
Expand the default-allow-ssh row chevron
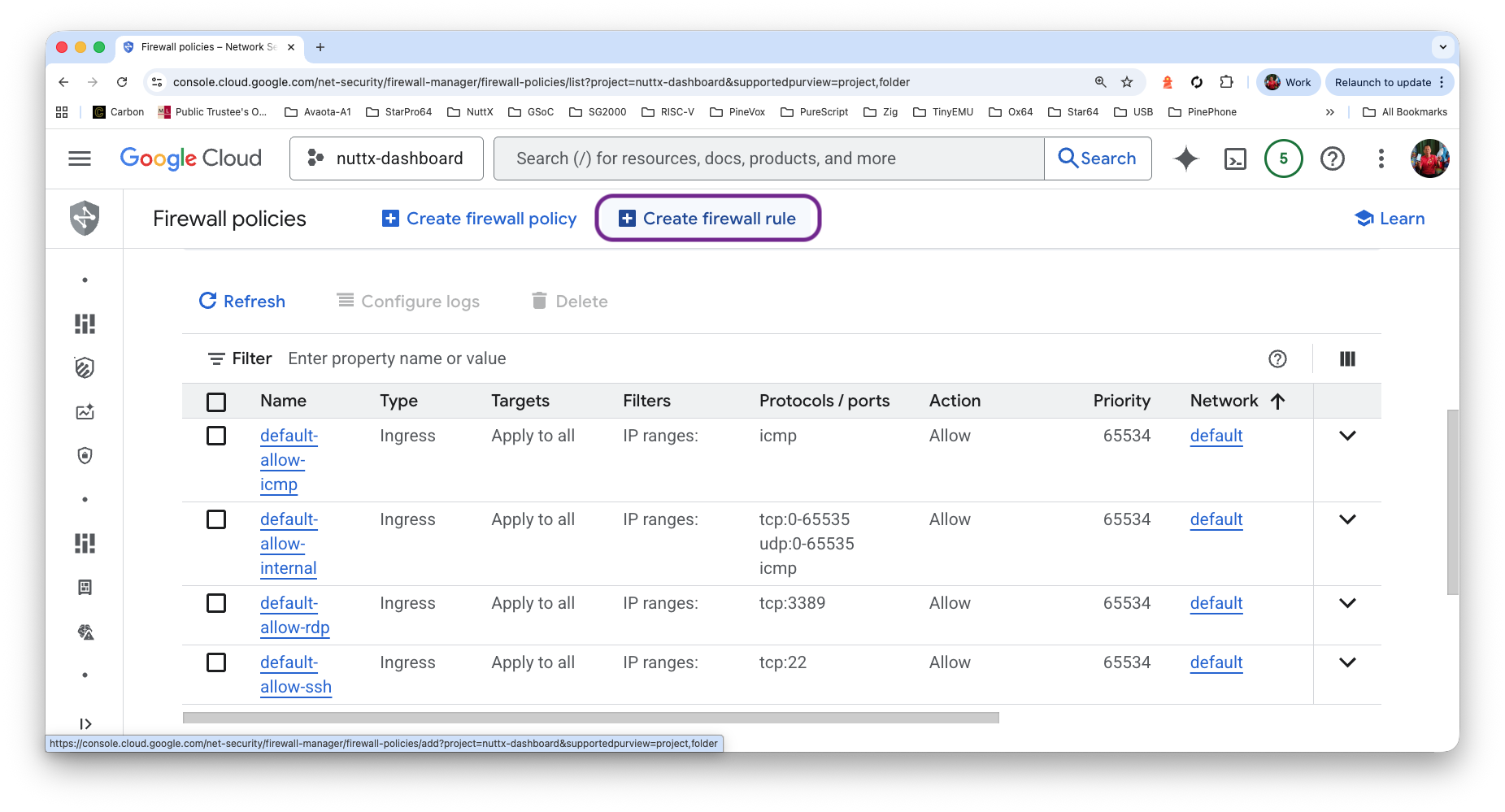pyautogui.click(x=1347, y=662)
